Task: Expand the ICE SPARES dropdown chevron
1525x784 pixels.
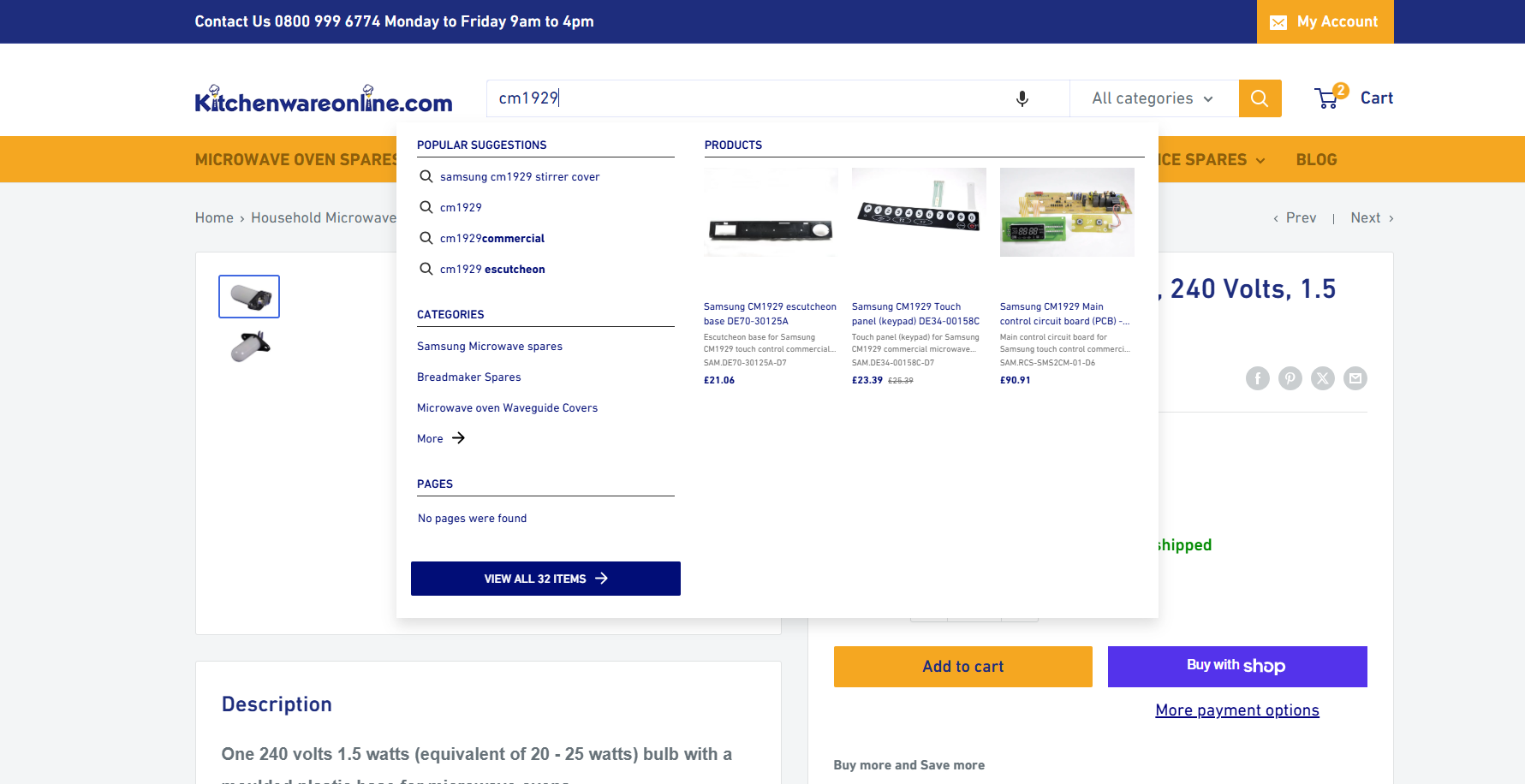Action: [1259, 160]
